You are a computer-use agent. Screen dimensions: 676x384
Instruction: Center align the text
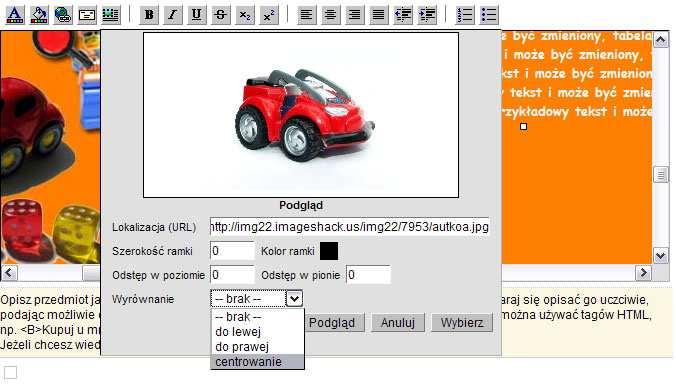point(330,15)
